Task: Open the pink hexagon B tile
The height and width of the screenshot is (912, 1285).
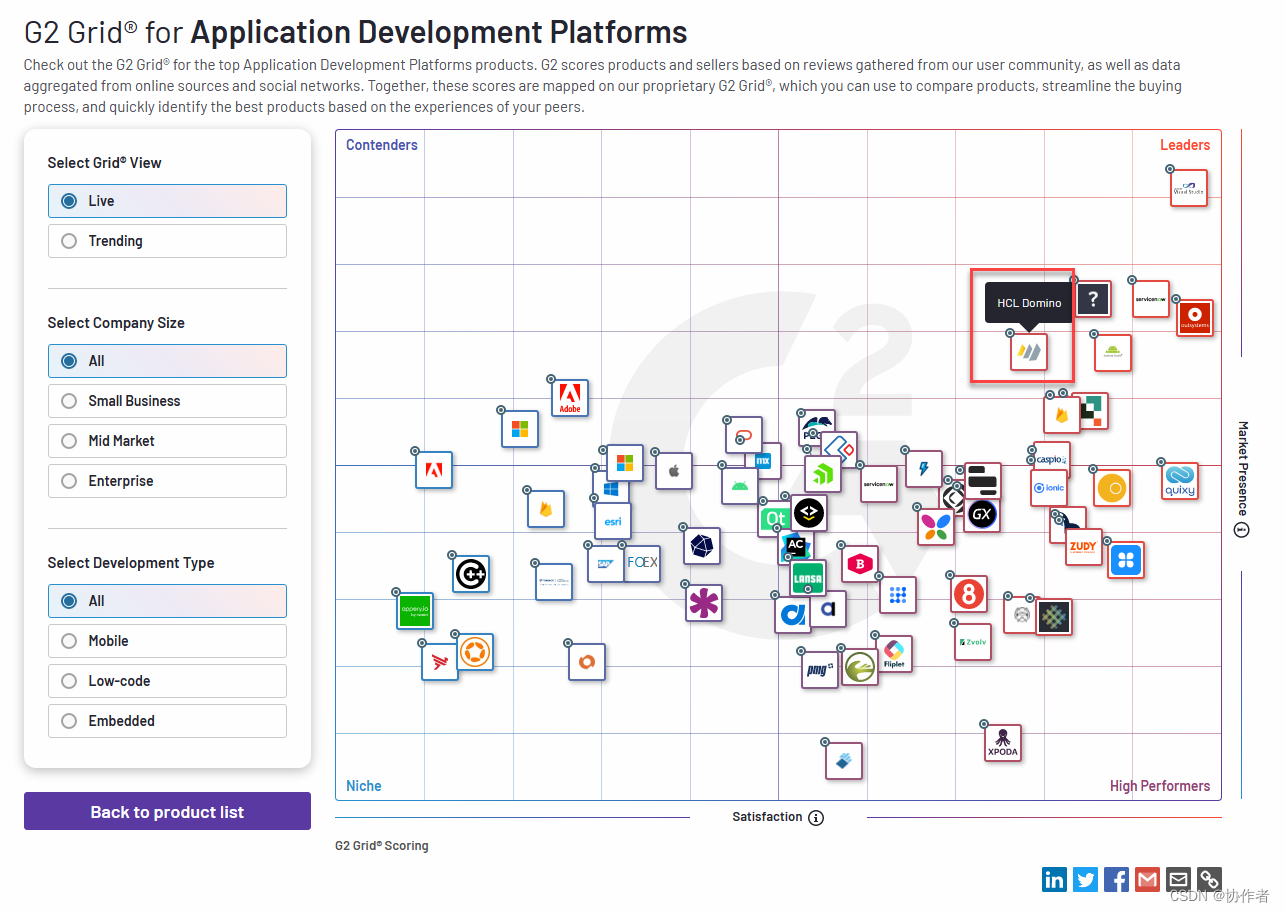Action: point(860,564)
